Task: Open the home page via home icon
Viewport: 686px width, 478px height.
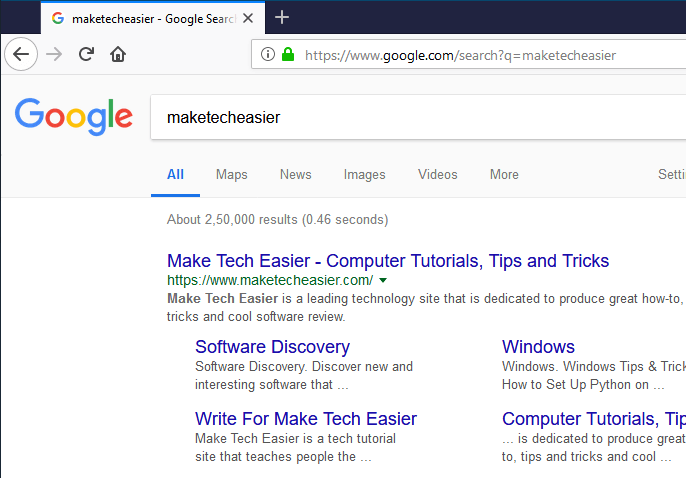Action: pos(118,54)
